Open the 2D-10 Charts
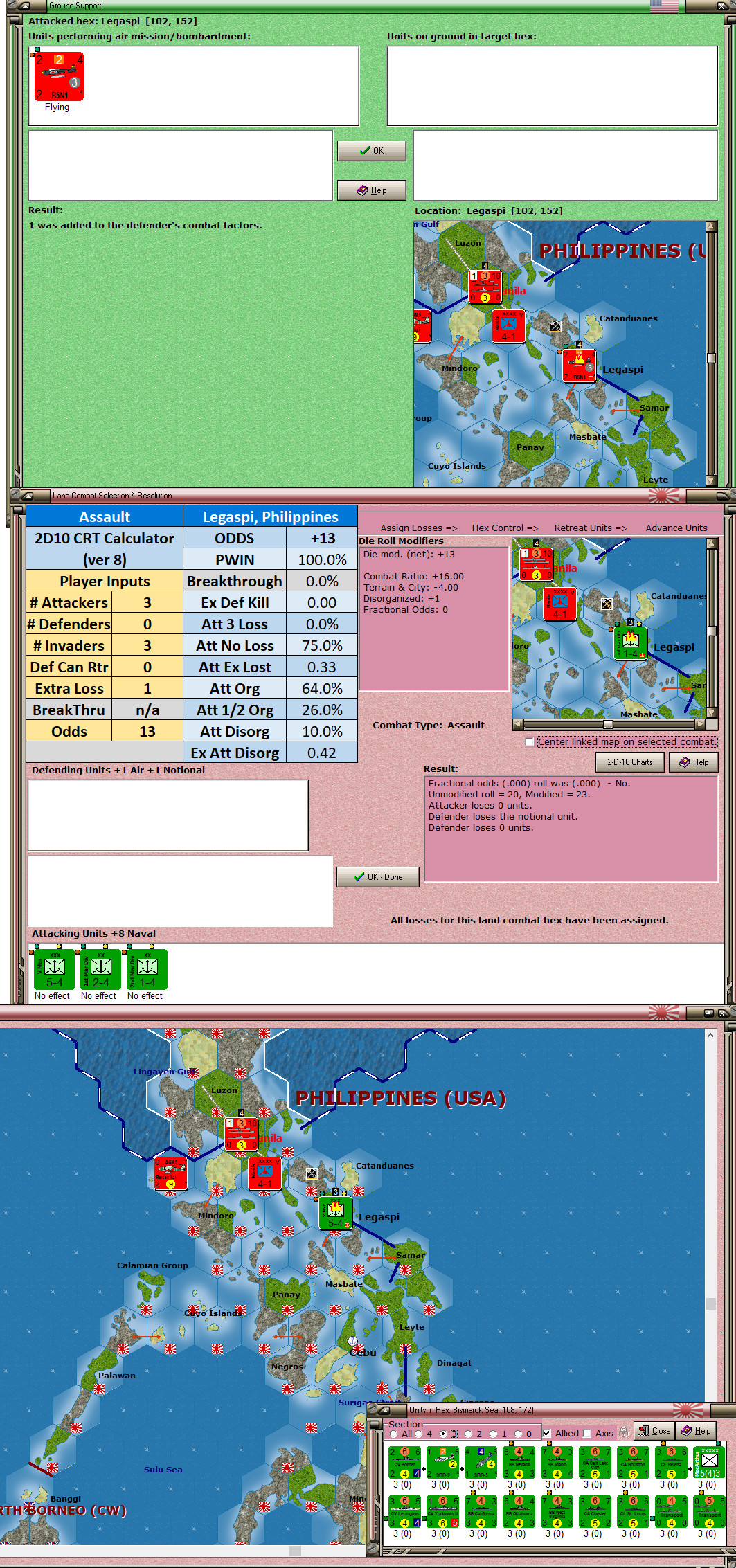 [629, 762]
